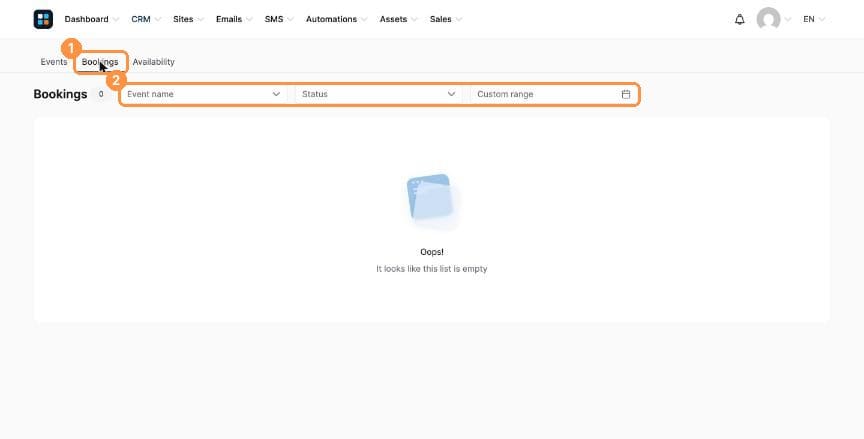Screen dimensions: 864x439
Task: Click "It looks like this list is empty"
Action: click(x=431, y=269)
